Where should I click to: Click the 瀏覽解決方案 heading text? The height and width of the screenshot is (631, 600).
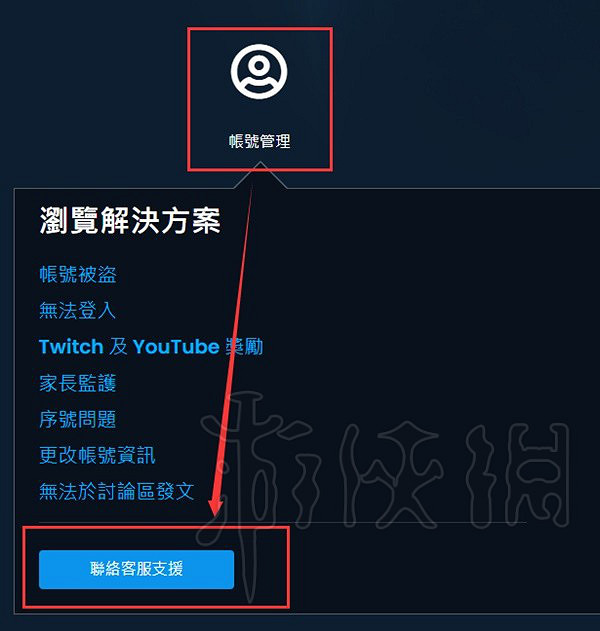tap(130, 221)
